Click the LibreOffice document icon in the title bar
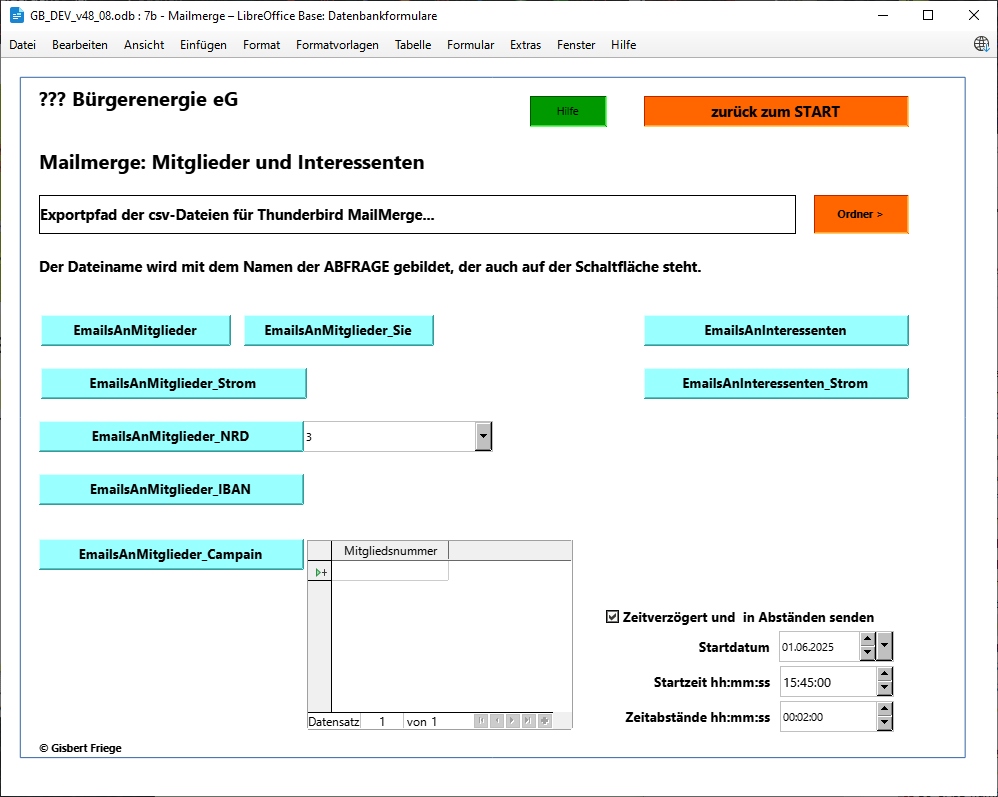The width and height of the screenshot is (998, 797). pyautogui.click(x=17, y=15)
